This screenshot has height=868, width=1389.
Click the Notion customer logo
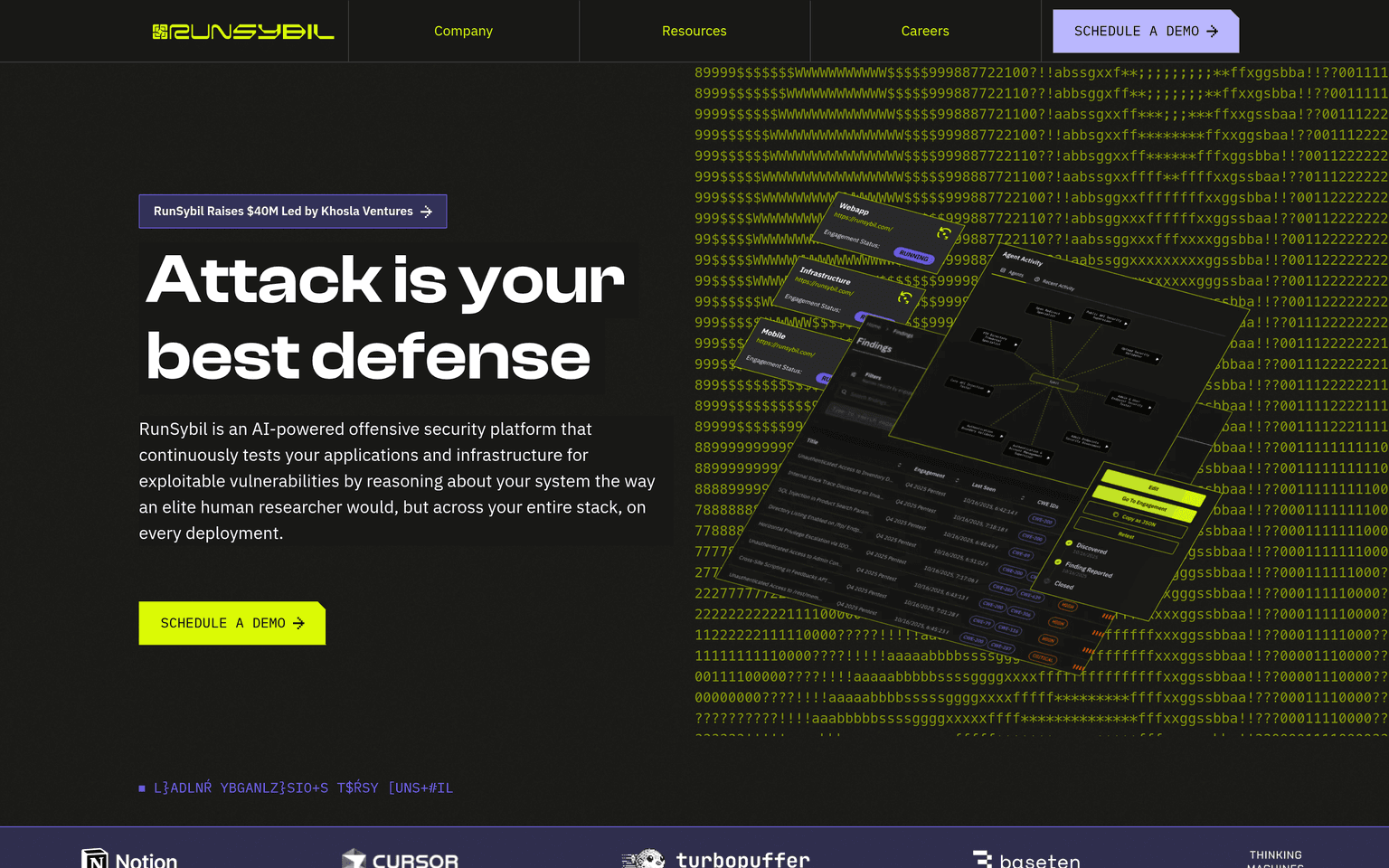coord(129,859)
